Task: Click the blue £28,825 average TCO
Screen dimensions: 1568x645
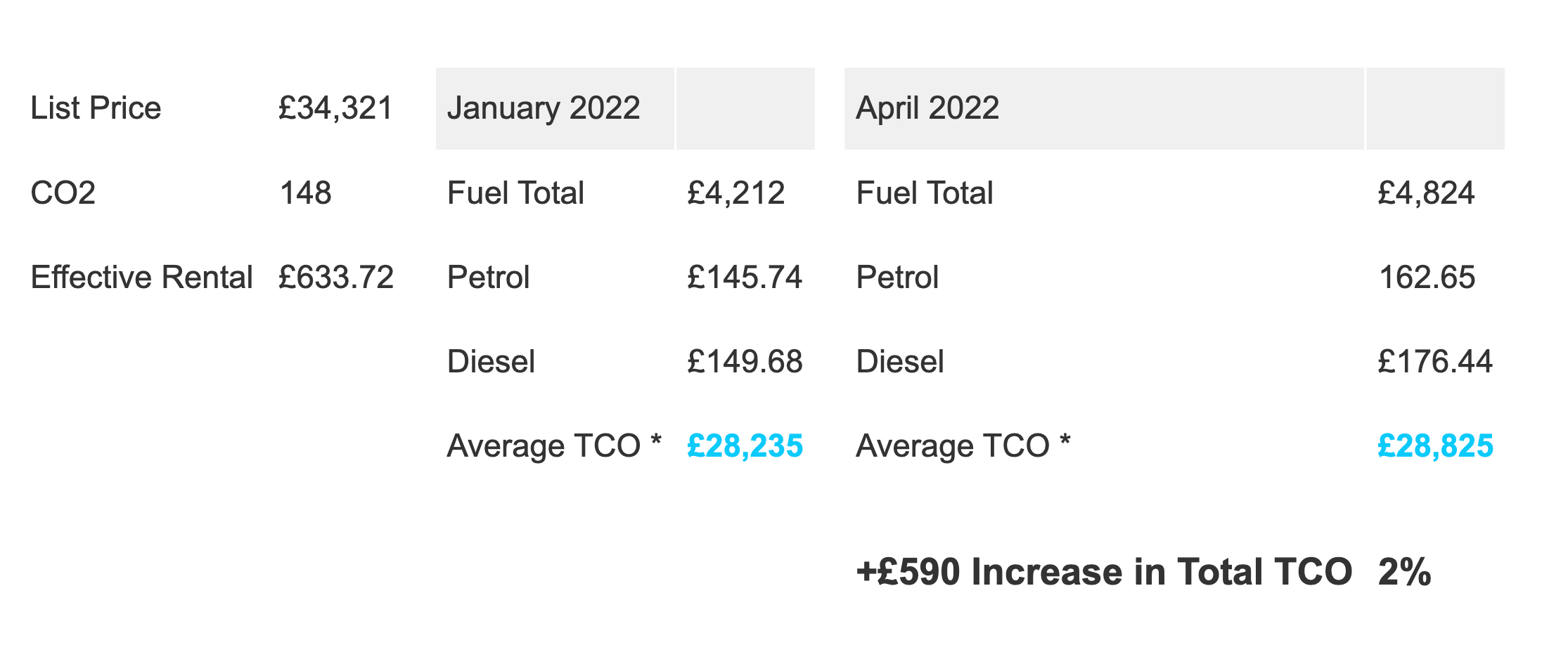Action: tap(1435, 446)
